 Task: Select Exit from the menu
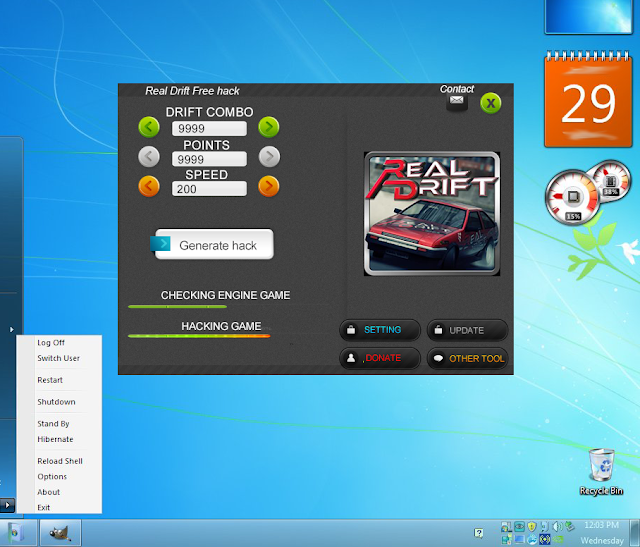click(43, 507)
